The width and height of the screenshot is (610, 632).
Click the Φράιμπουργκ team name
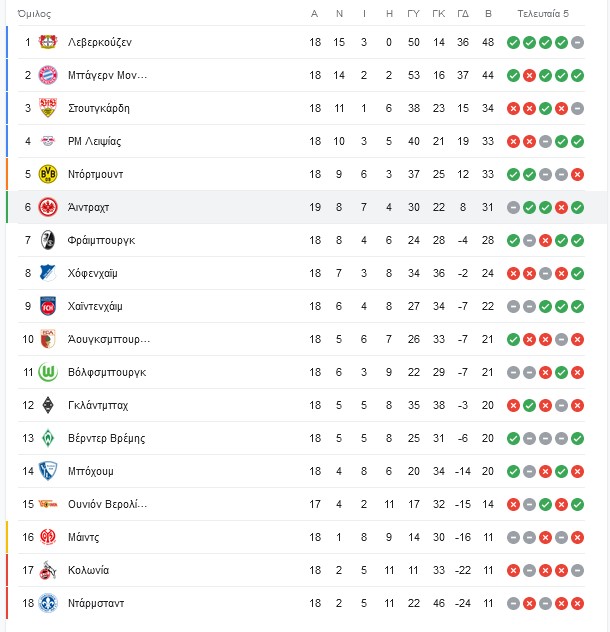coord(101,240)
